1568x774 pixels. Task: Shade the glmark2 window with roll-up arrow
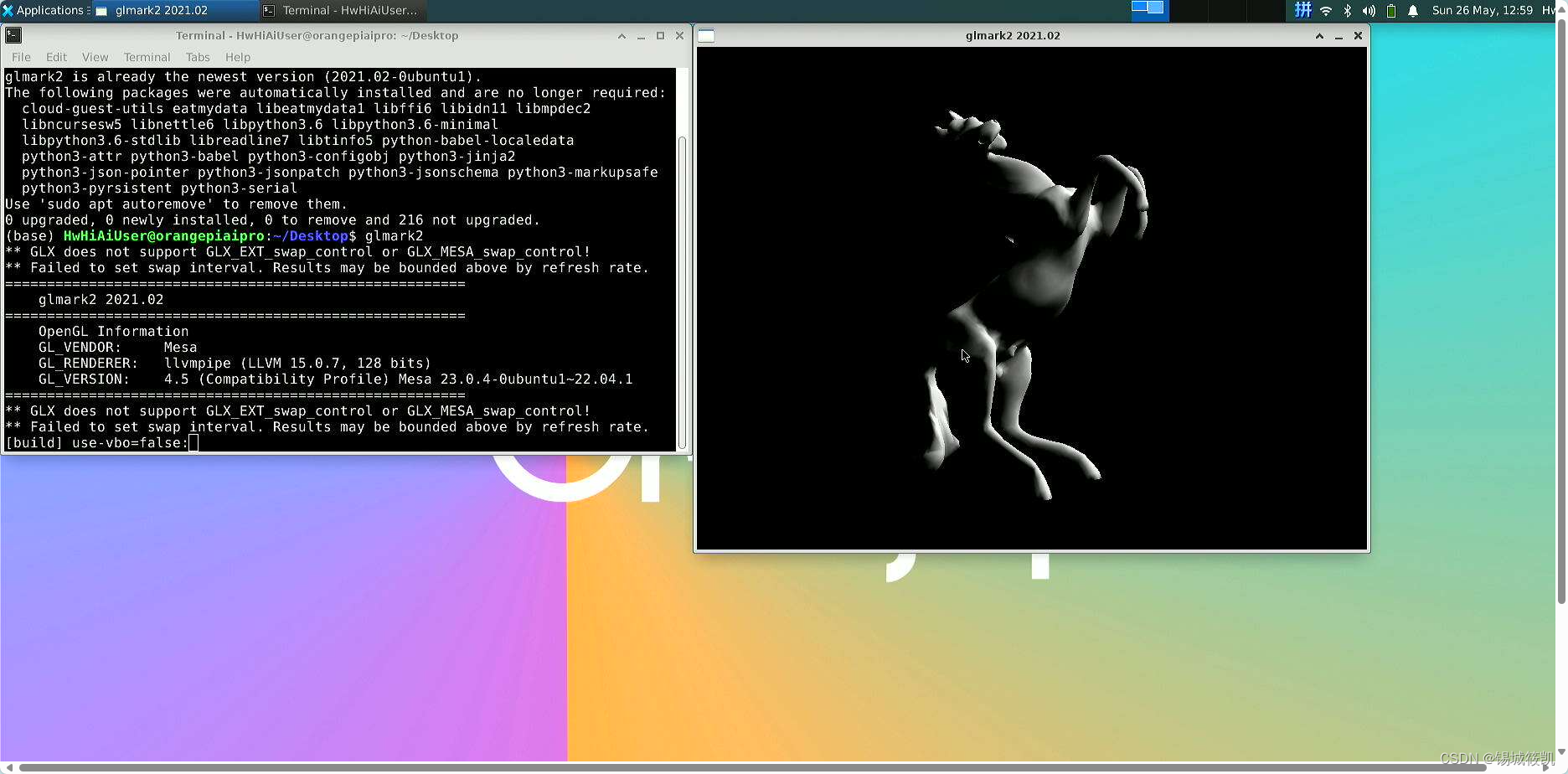[x=1319, y=36]
